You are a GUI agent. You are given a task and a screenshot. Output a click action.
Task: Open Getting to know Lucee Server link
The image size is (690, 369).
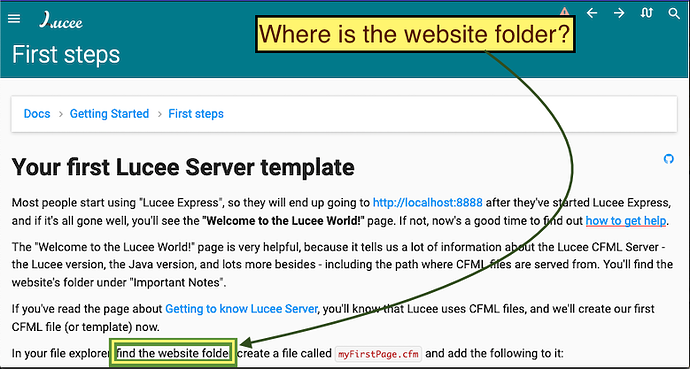tap(241, 309)
